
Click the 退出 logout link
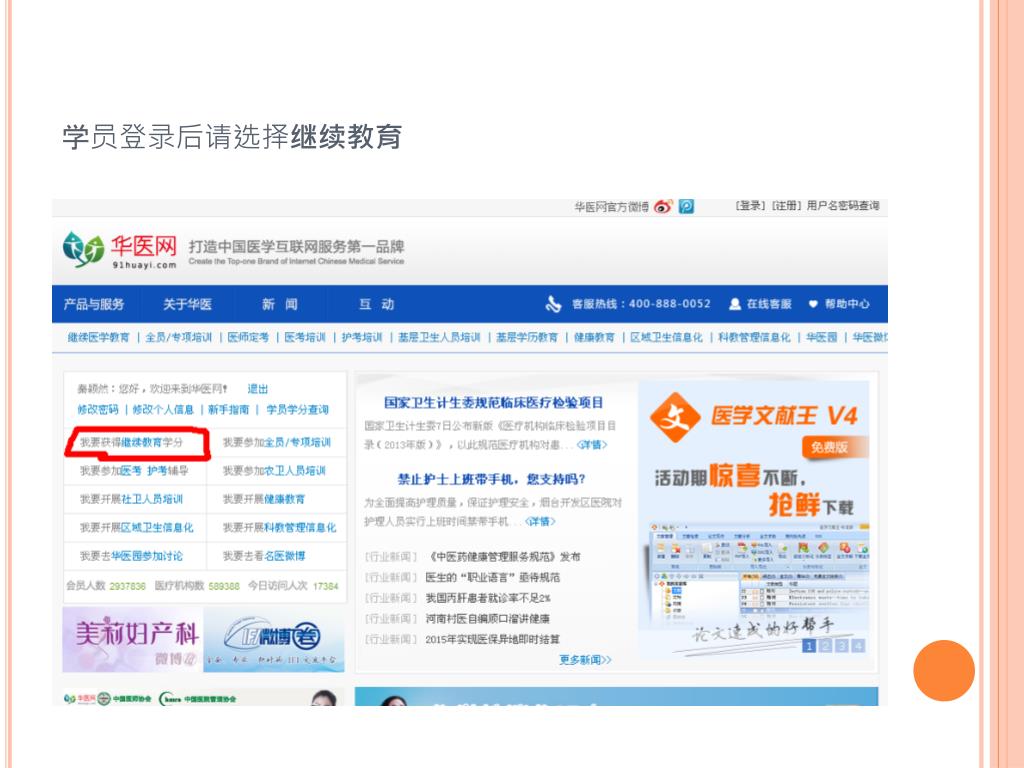(x=257, y=389)
